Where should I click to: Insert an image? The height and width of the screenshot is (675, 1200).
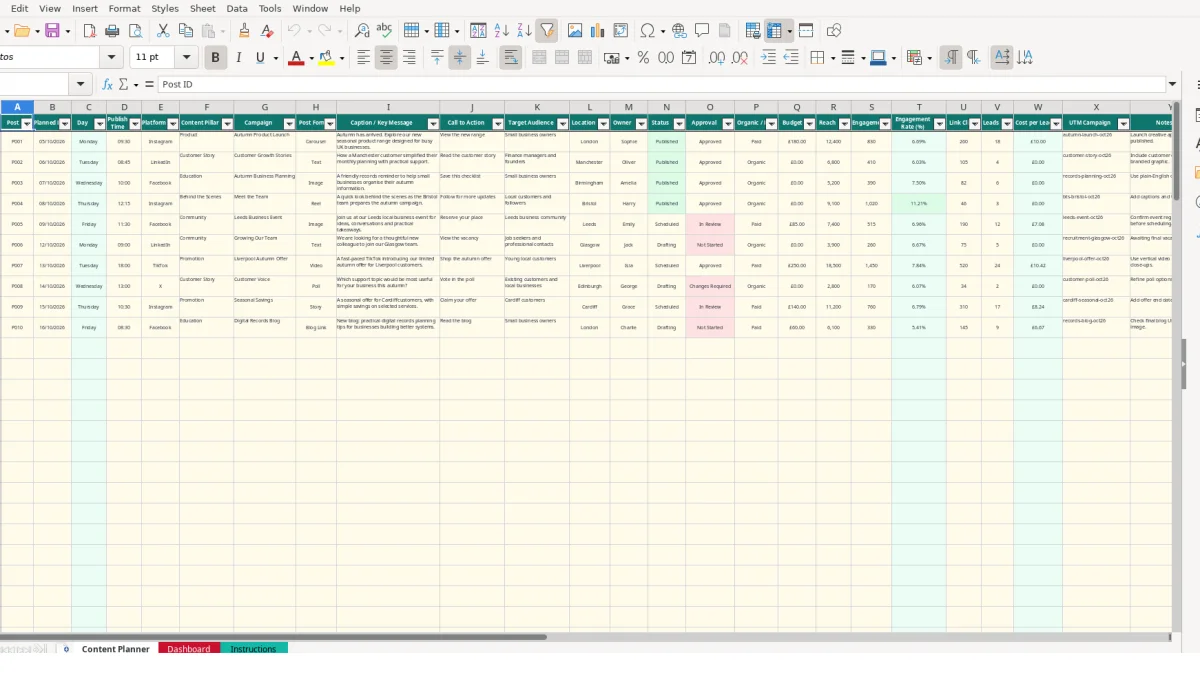click(x=575, y=31)
